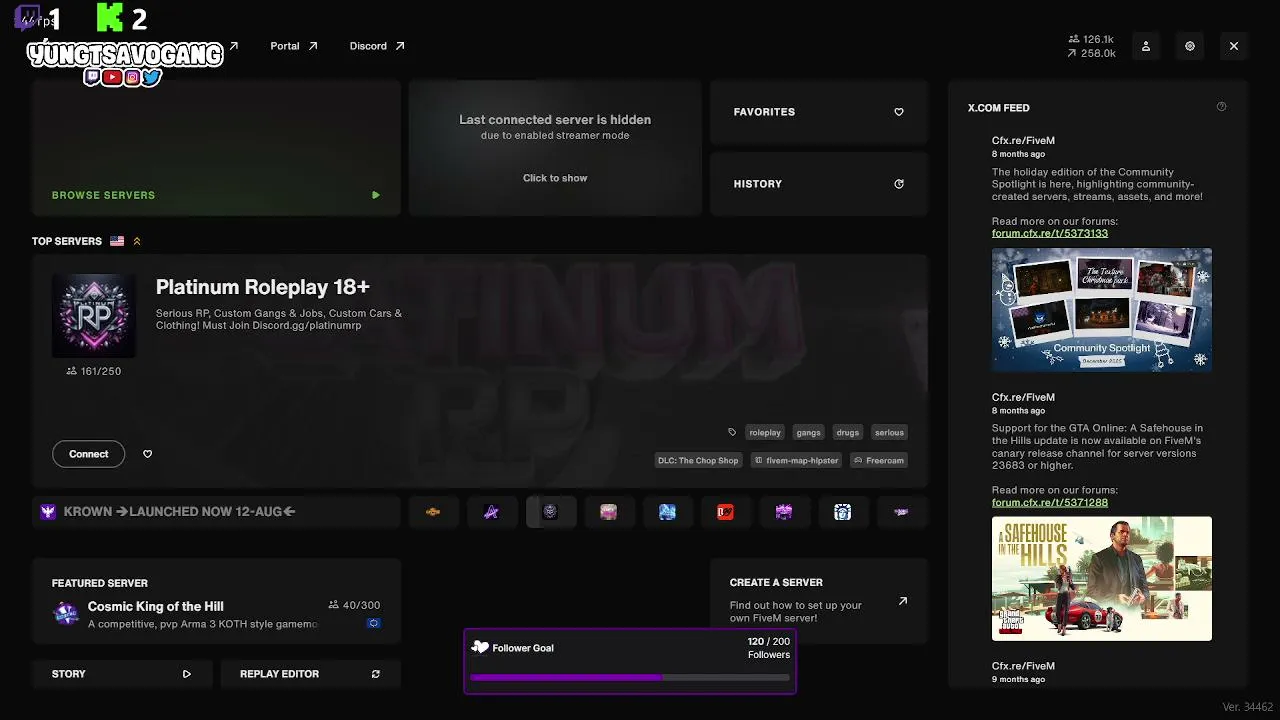Favorite Platinum Roleplay with the heart toggle

pos(148,454)
